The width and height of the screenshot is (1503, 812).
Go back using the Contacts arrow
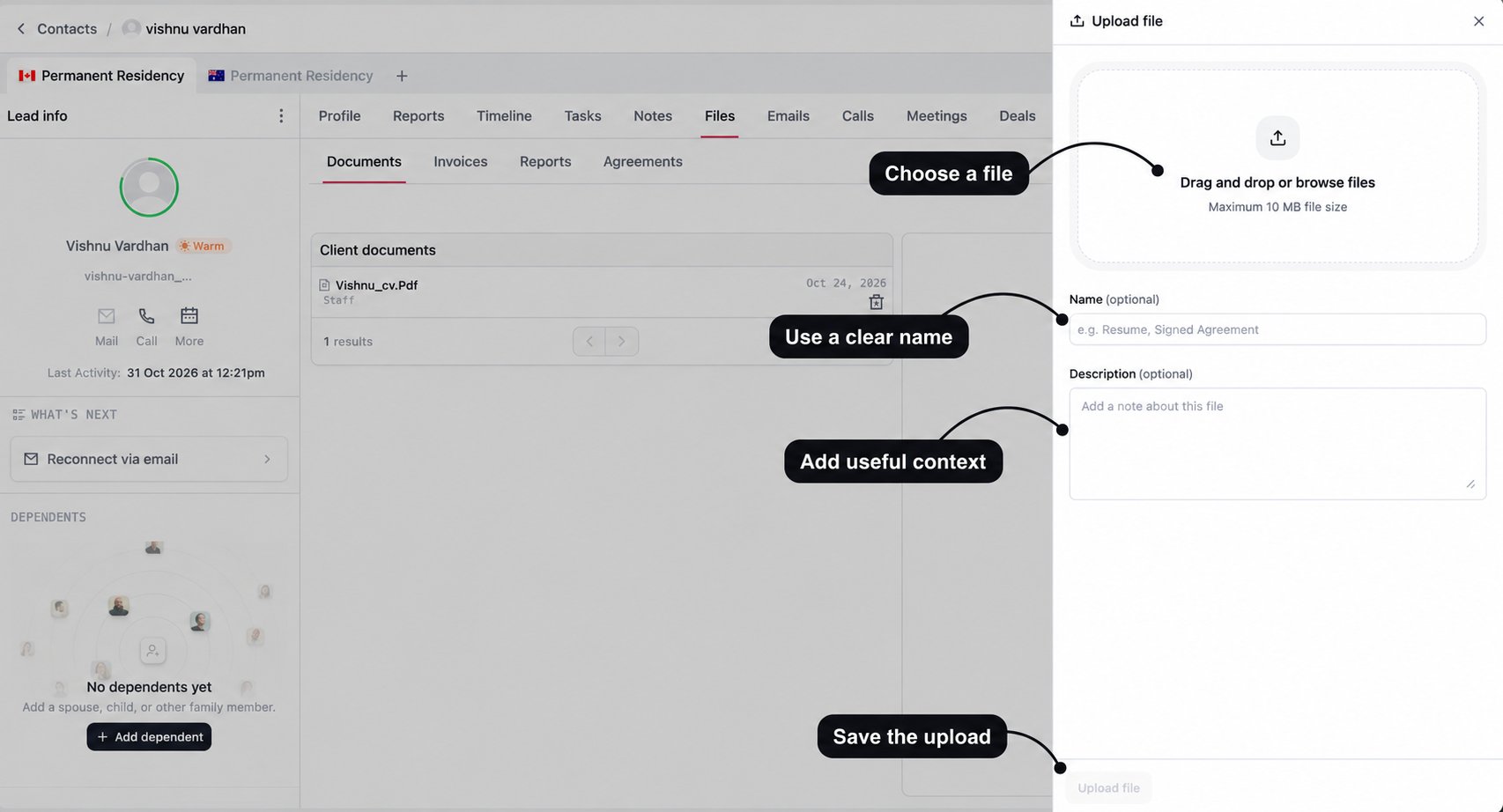21,29
